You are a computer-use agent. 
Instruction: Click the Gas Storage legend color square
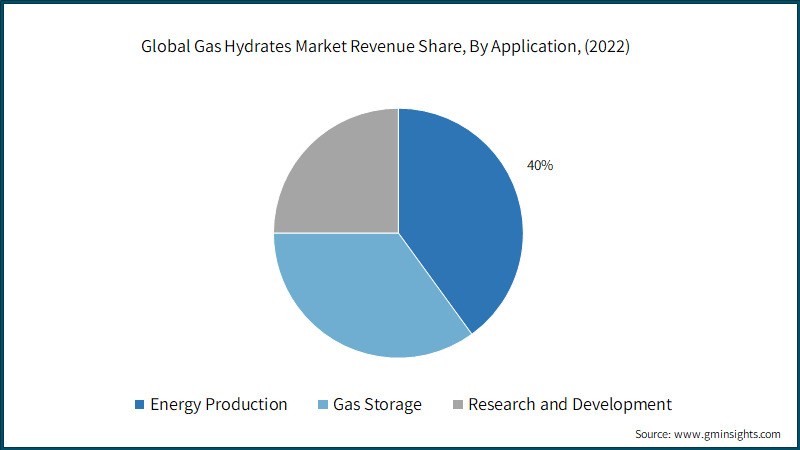(322, 405)
